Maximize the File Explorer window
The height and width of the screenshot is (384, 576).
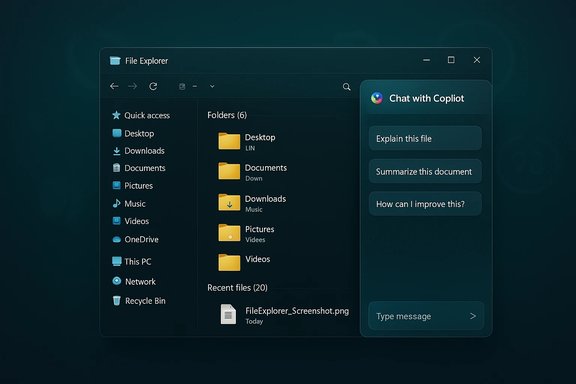[451, 60]
